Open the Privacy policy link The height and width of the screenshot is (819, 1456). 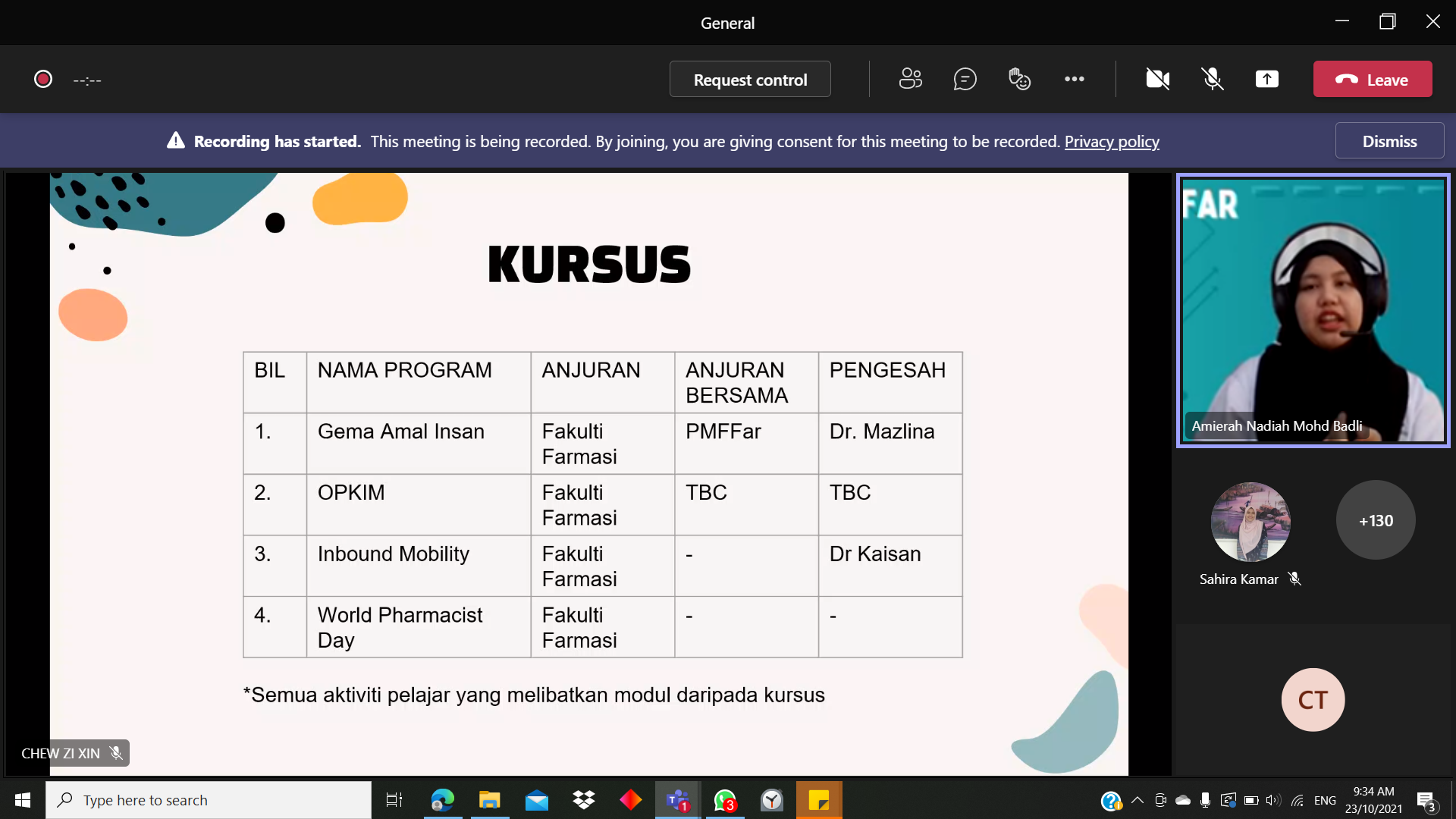click(1111, 141)
